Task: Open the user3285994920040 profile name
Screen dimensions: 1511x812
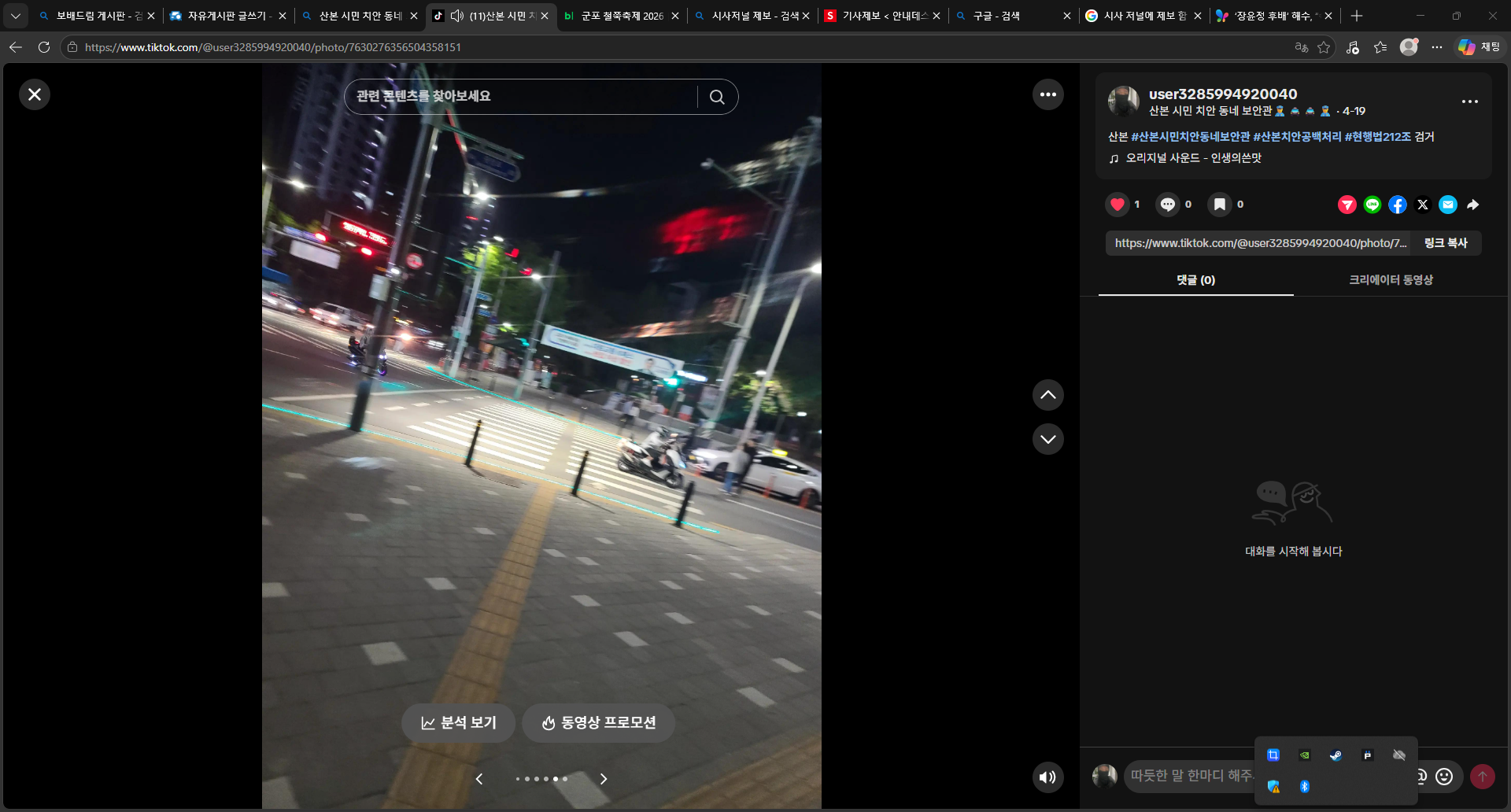Action: [1223, 94]
